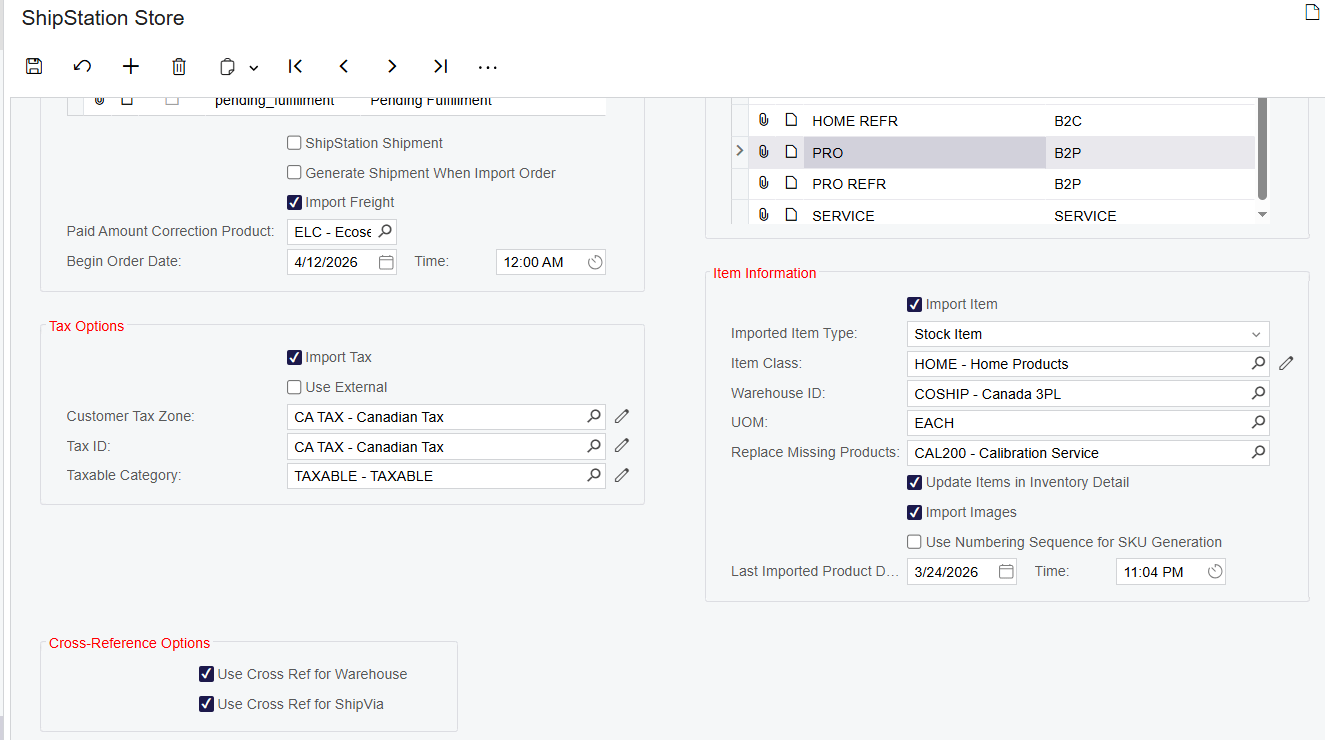Open the more actions ellipsis menu
The width and height of the screenshot is (1325, 740).
[488, 67]
